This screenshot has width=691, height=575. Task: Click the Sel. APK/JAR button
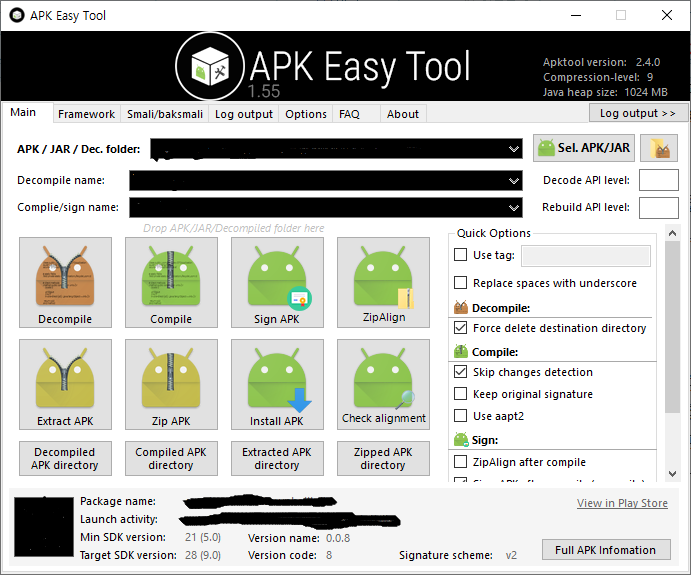tap(584, 148)
